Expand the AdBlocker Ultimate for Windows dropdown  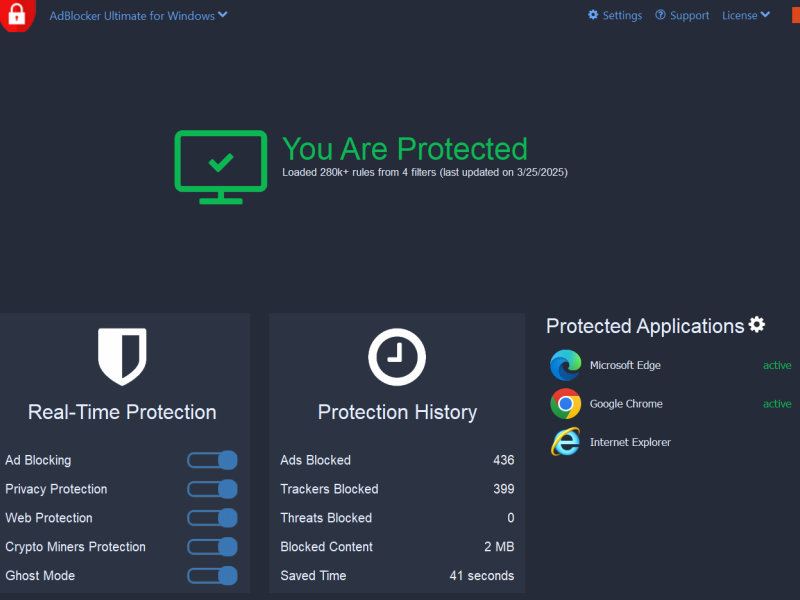pyautogui.click(x=138, y=16)
